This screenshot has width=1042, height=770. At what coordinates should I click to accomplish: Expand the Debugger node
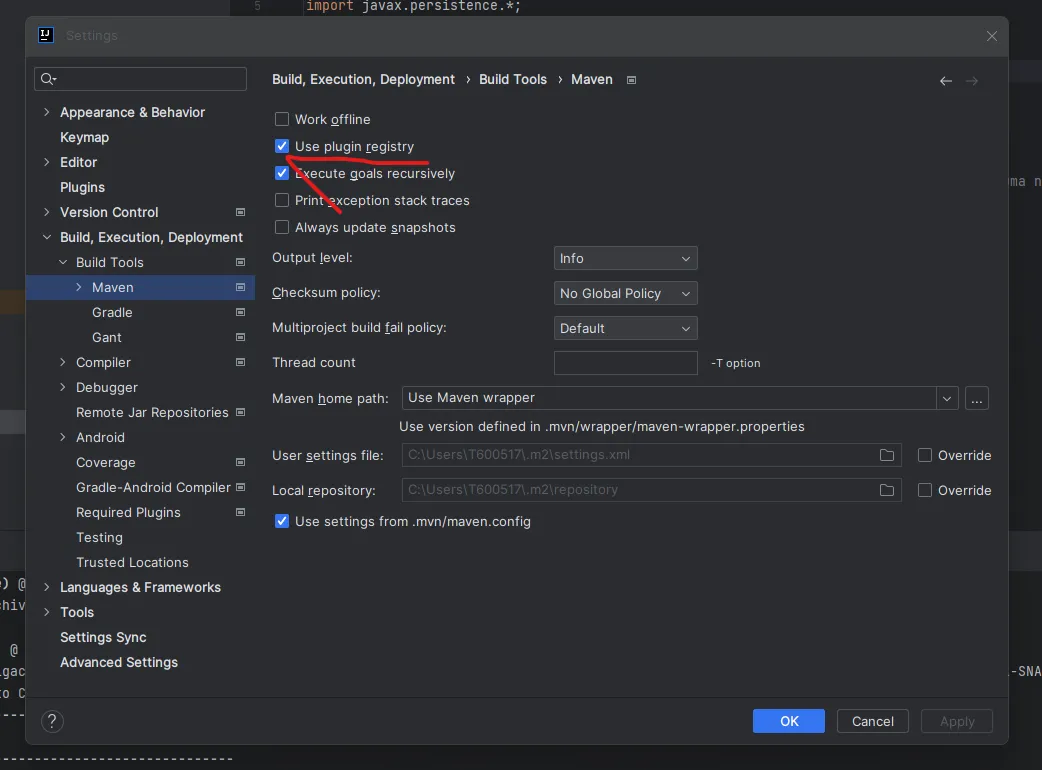tap(63, 387)
